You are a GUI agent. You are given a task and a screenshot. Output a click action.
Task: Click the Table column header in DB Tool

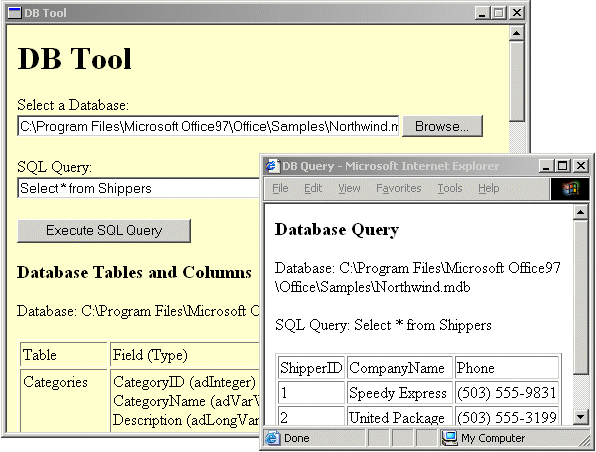pos(63,355)
